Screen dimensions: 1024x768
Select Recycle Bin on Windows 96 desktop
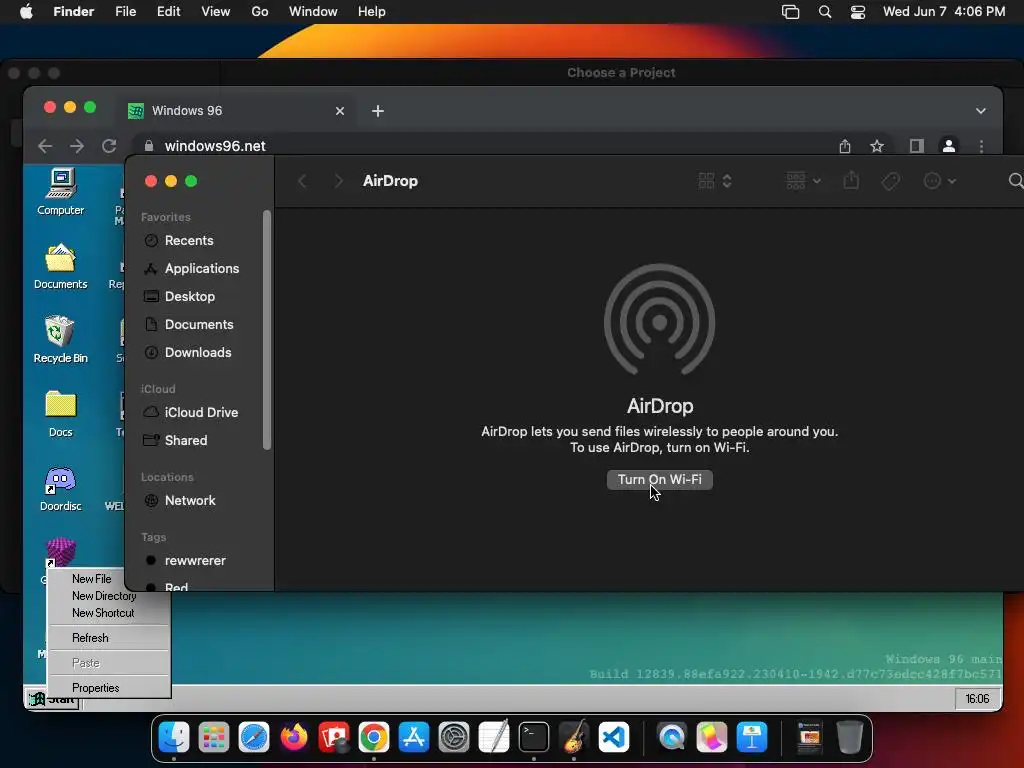(61, 340)
